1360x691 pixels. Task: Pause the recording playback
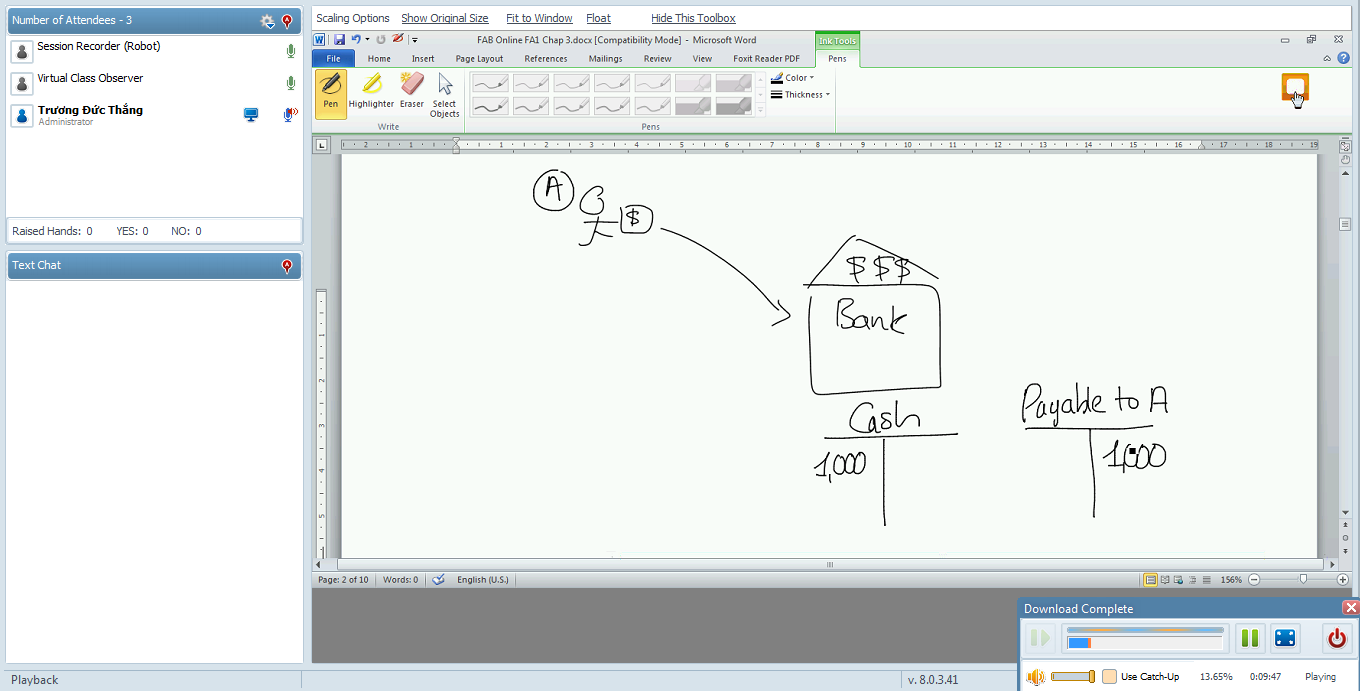tap(1249, 638)
